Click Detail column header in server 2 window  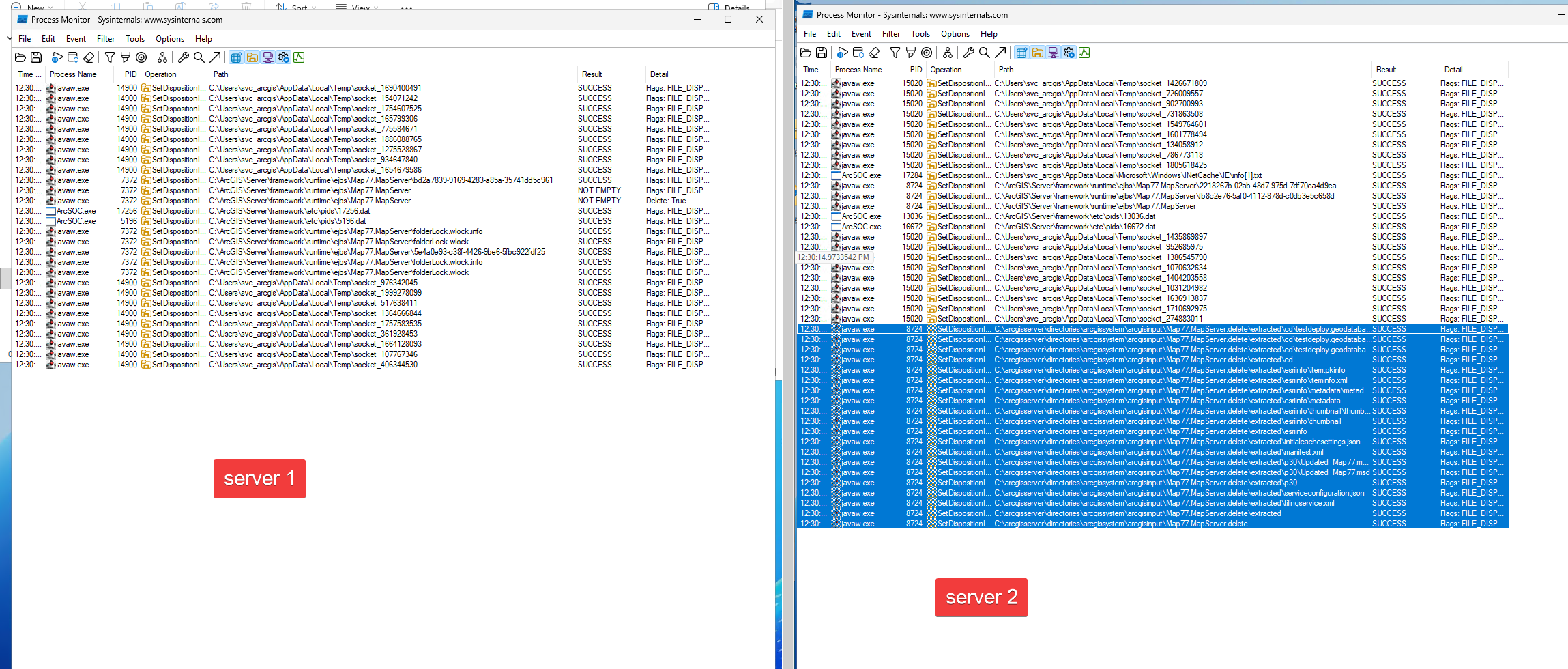coord(1474,70)
